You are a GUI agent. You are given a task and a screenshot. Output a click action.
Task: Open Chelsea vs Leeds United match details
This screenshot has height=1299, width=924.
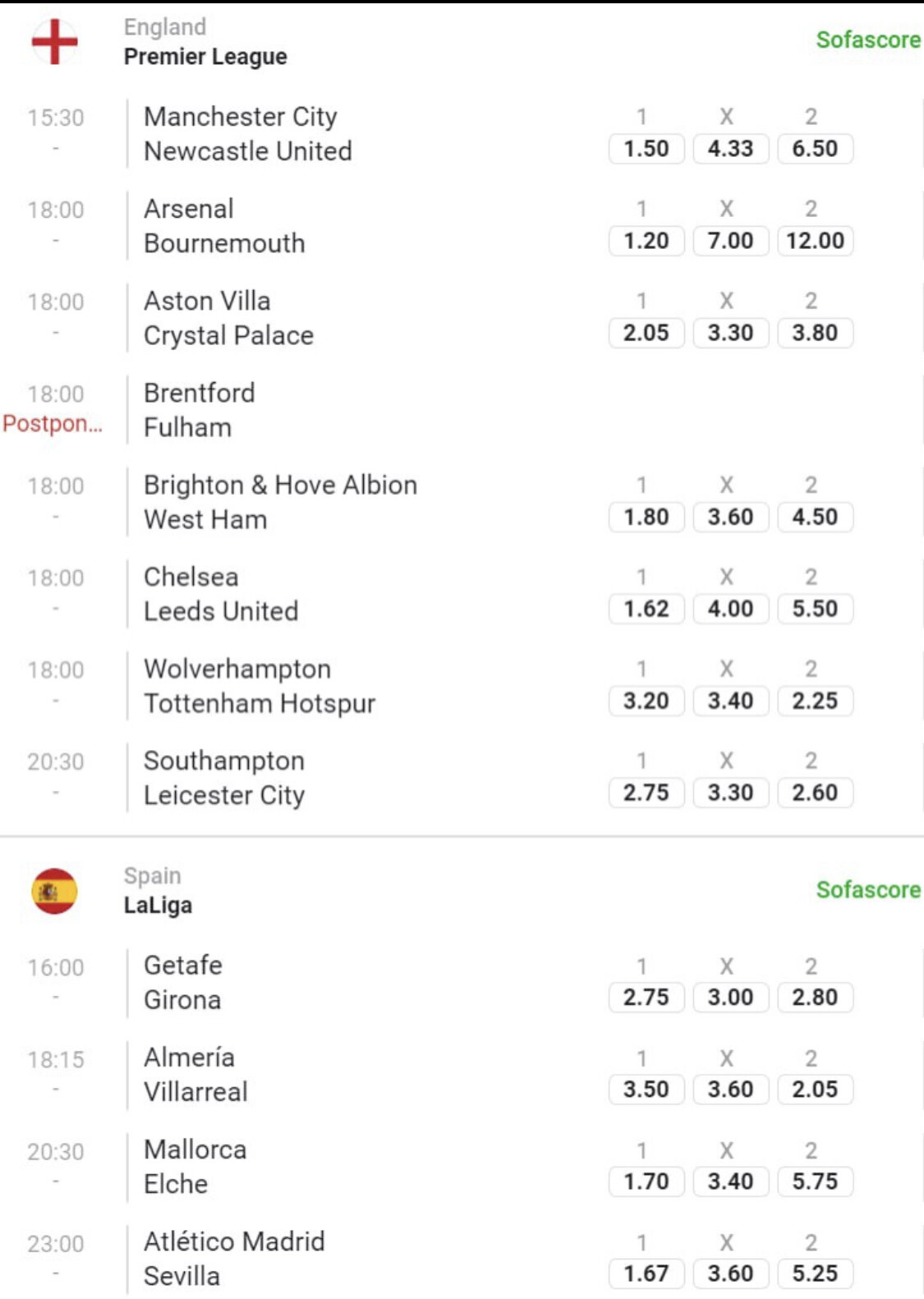[x=221, y=594]
